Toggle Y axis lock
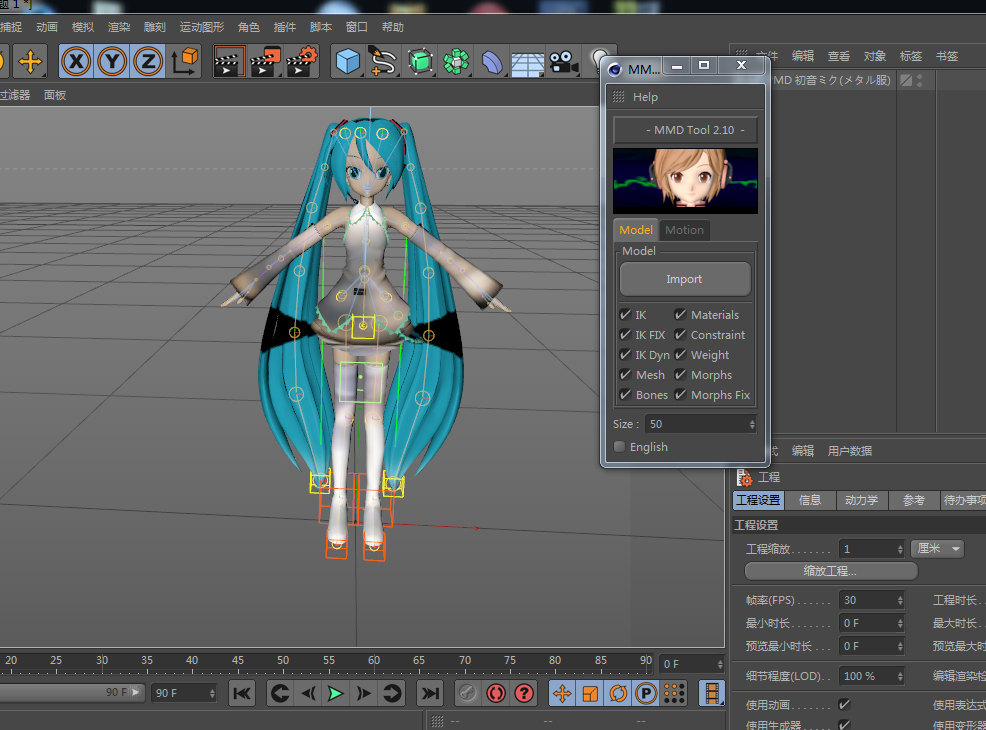The image size is (986, 730). point(112,62)
